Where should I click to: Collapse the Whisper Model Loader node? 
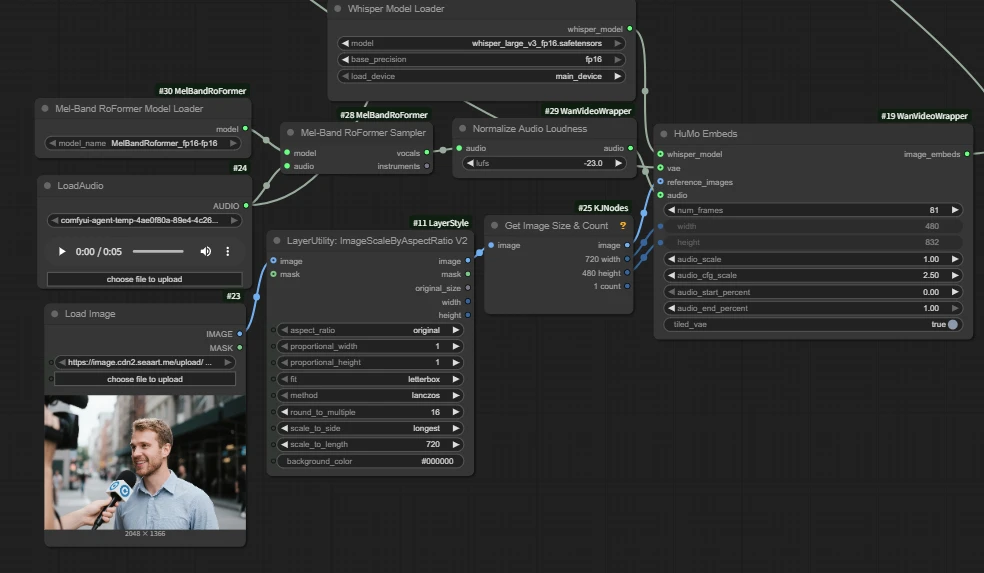coord(338,9)
